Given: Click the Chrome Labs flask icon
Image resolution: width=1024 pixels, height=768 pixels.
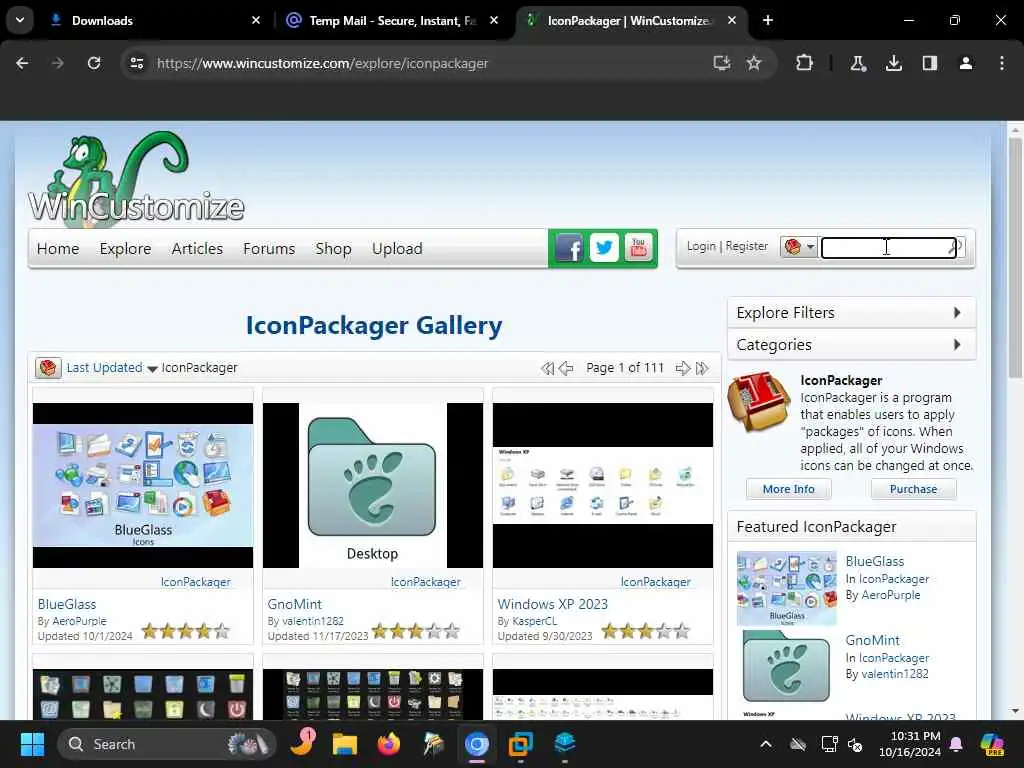Looking at the screenshot, I should 857,63.
